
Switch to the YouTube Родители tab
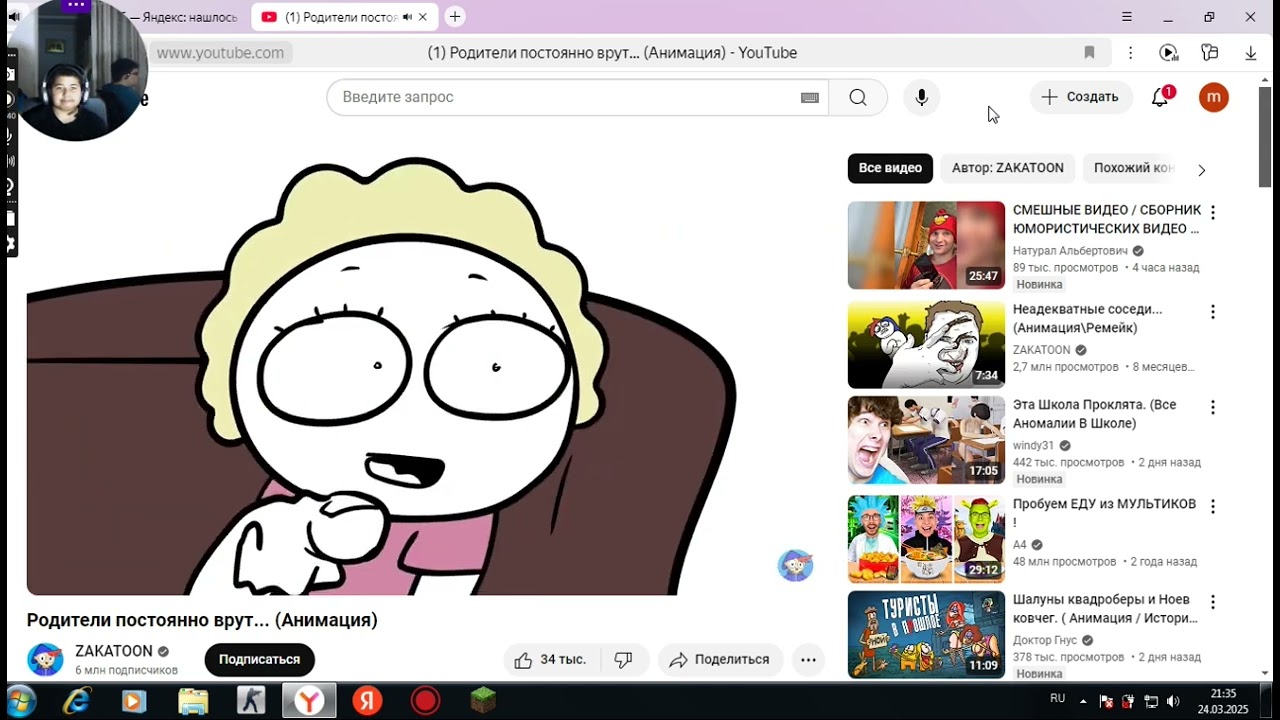(340, 17)
